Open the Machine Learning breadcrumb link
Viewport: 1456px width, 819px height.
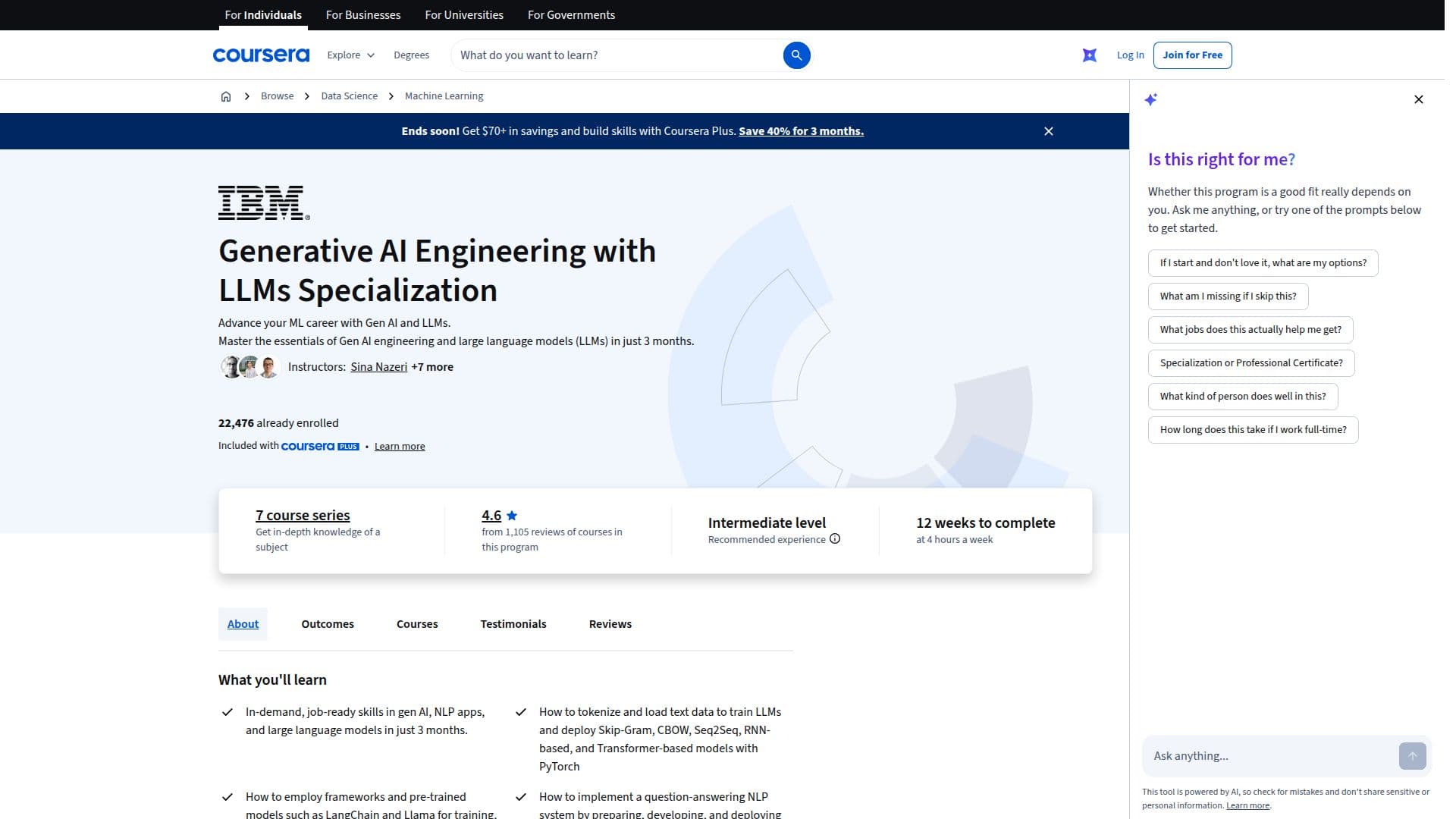[x=444, y=96]
